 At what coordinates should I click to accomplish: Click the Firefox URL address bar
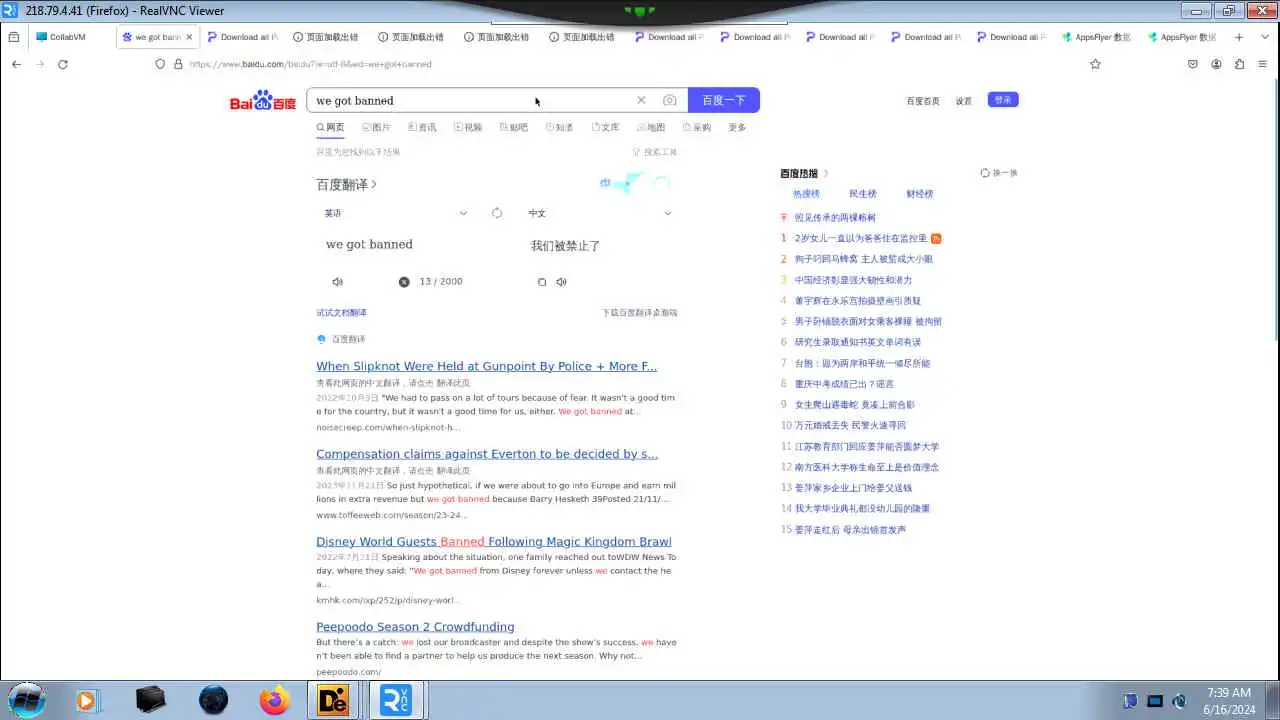620,64
